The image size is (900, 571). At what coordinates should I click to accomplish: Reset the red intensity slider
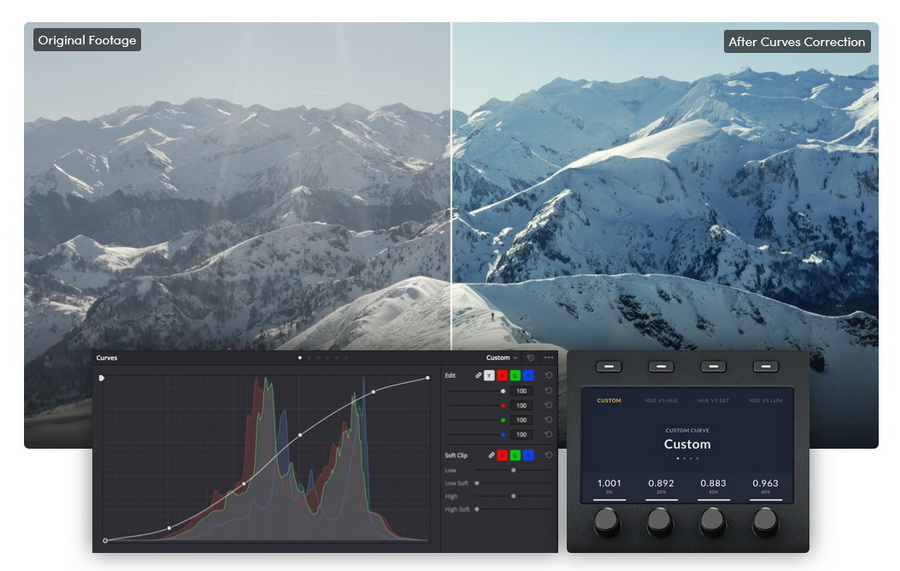[x=549, y=405]
